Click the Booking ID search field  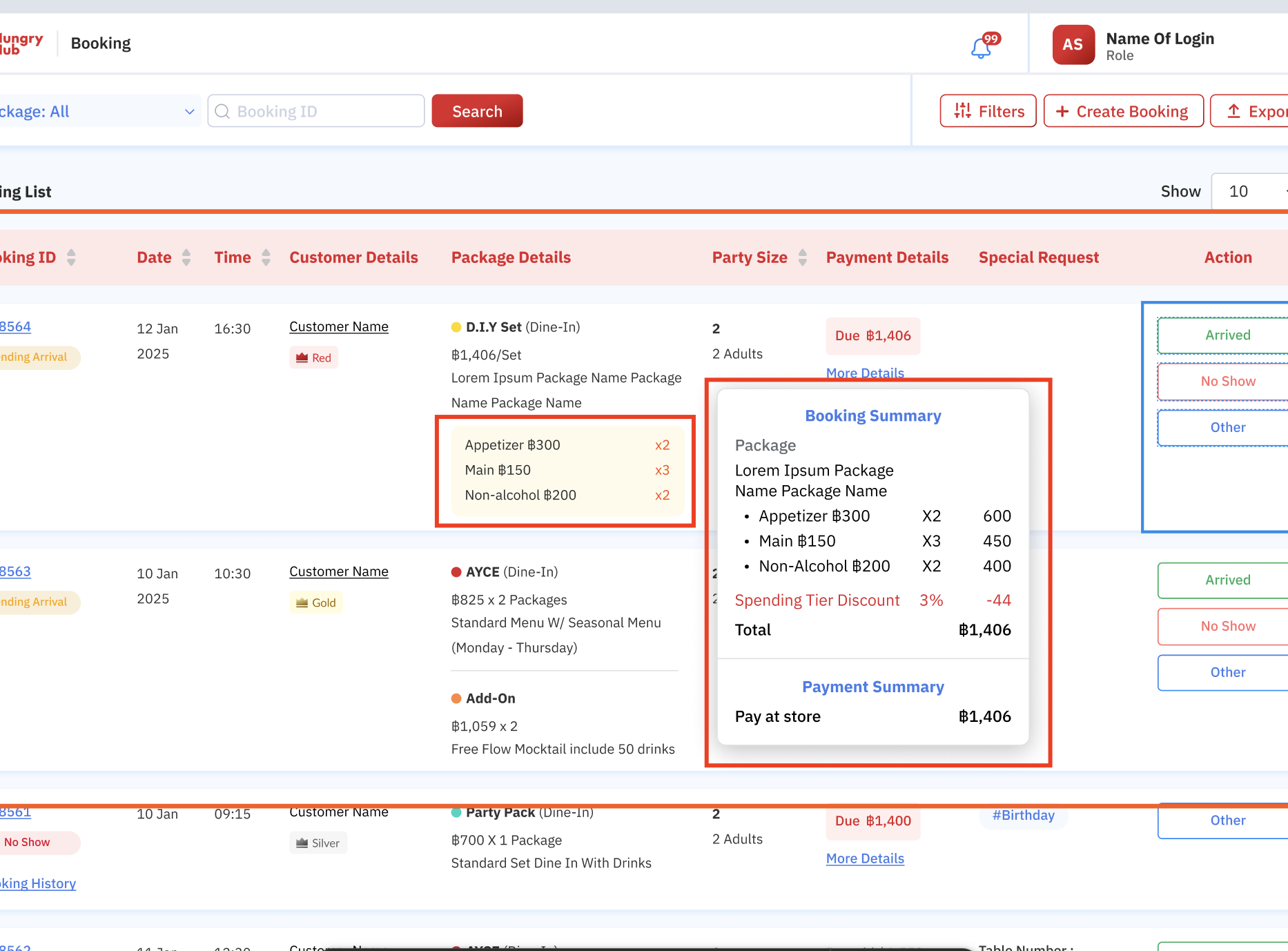coord(316,111)
